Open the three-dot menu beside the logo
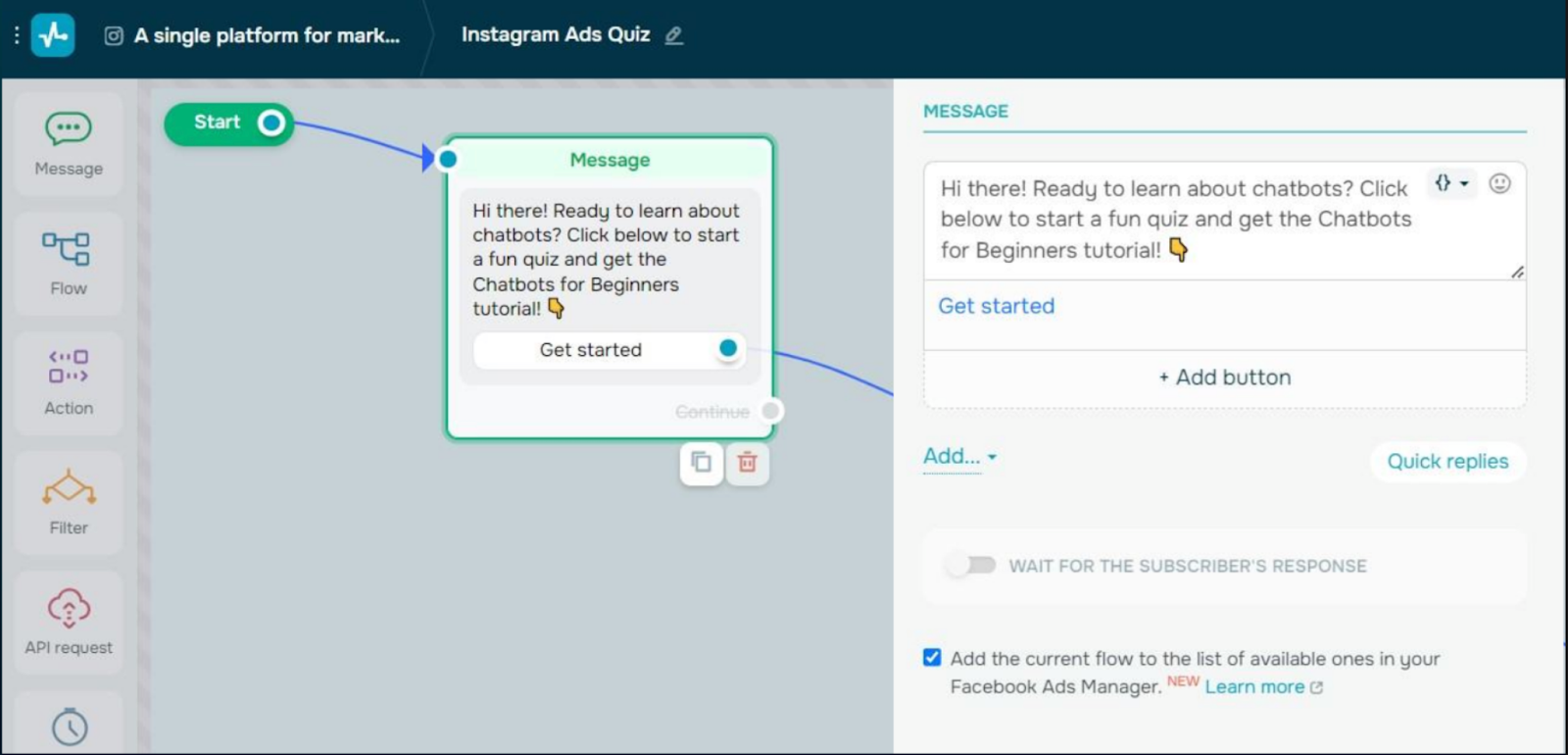Image resolution: width=1568 pixels, height=755 pixels. point(16,36)
